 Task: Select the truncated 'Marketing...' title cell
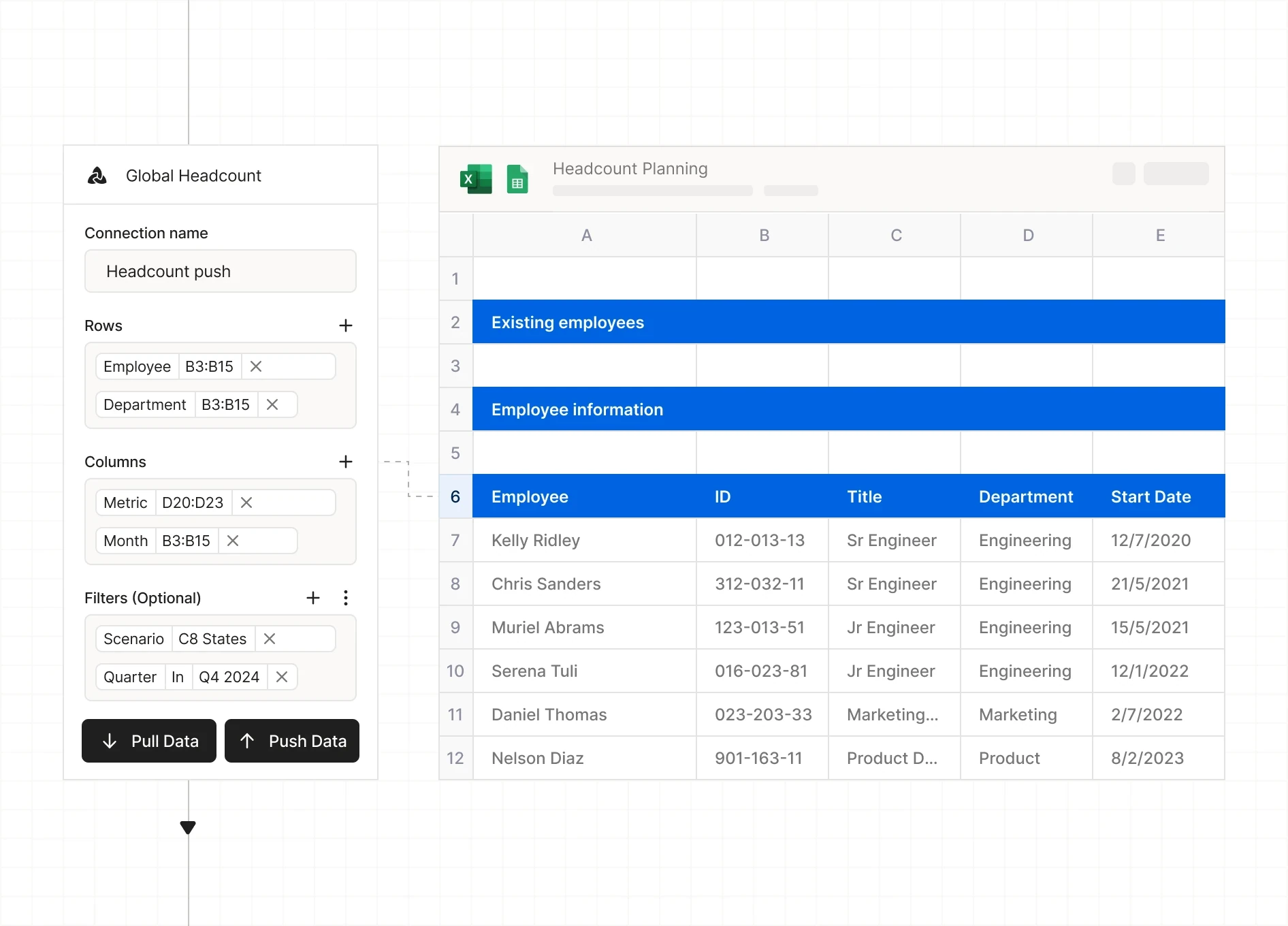(x=895, y=714)
